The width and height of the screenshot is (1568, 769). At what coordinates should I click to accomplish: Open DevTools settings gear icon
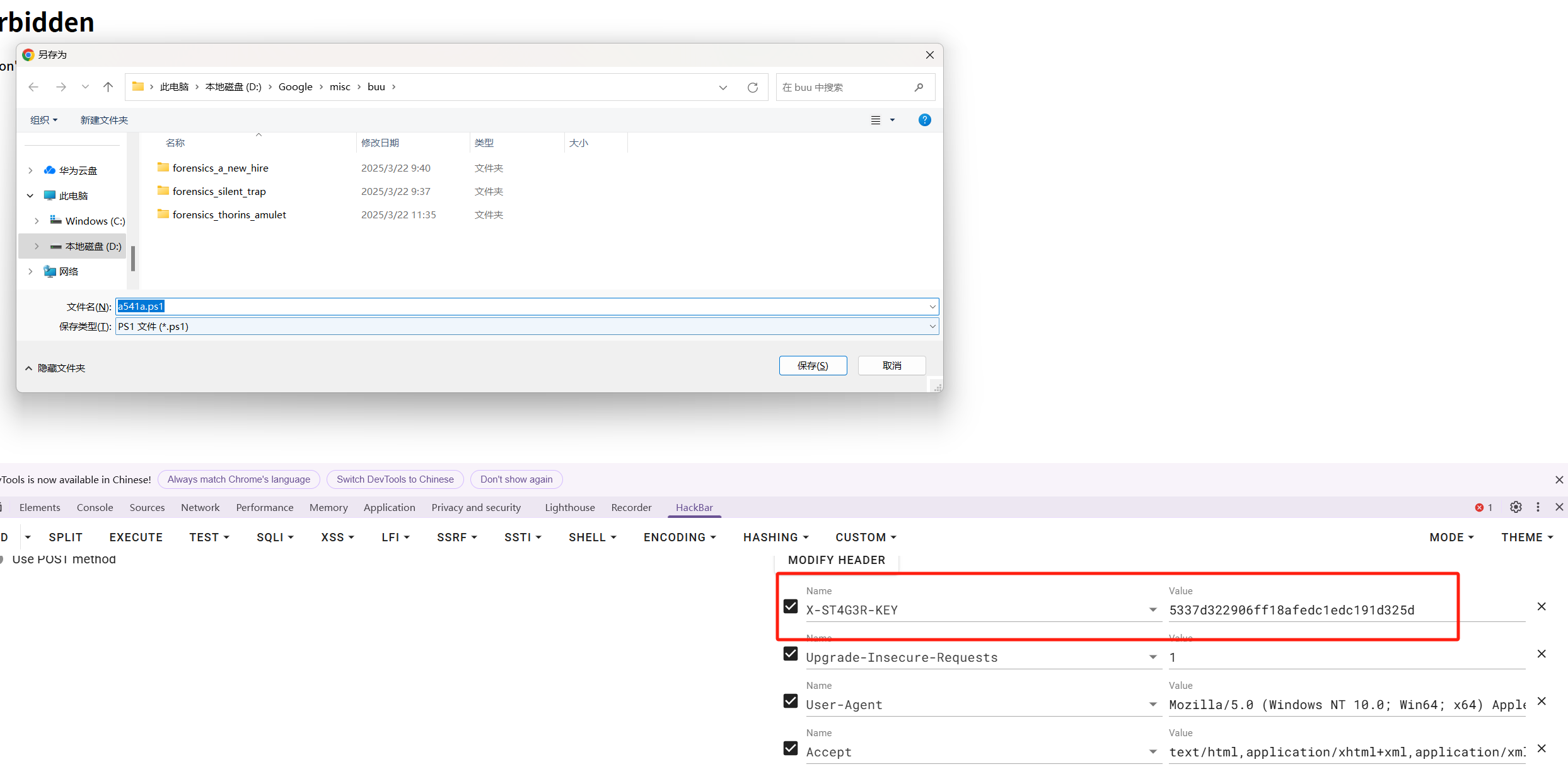1516,507
